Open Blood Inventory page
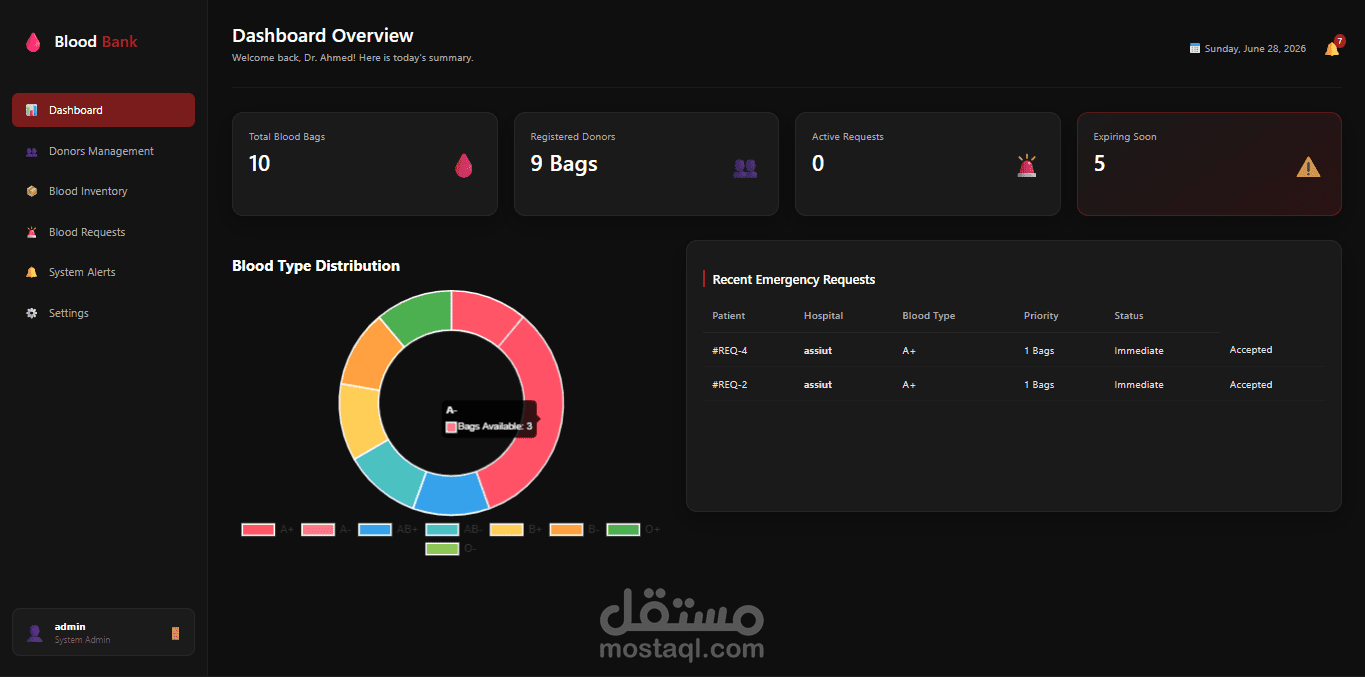This screenshot has width=1365, height=677. tap(103, 191)
